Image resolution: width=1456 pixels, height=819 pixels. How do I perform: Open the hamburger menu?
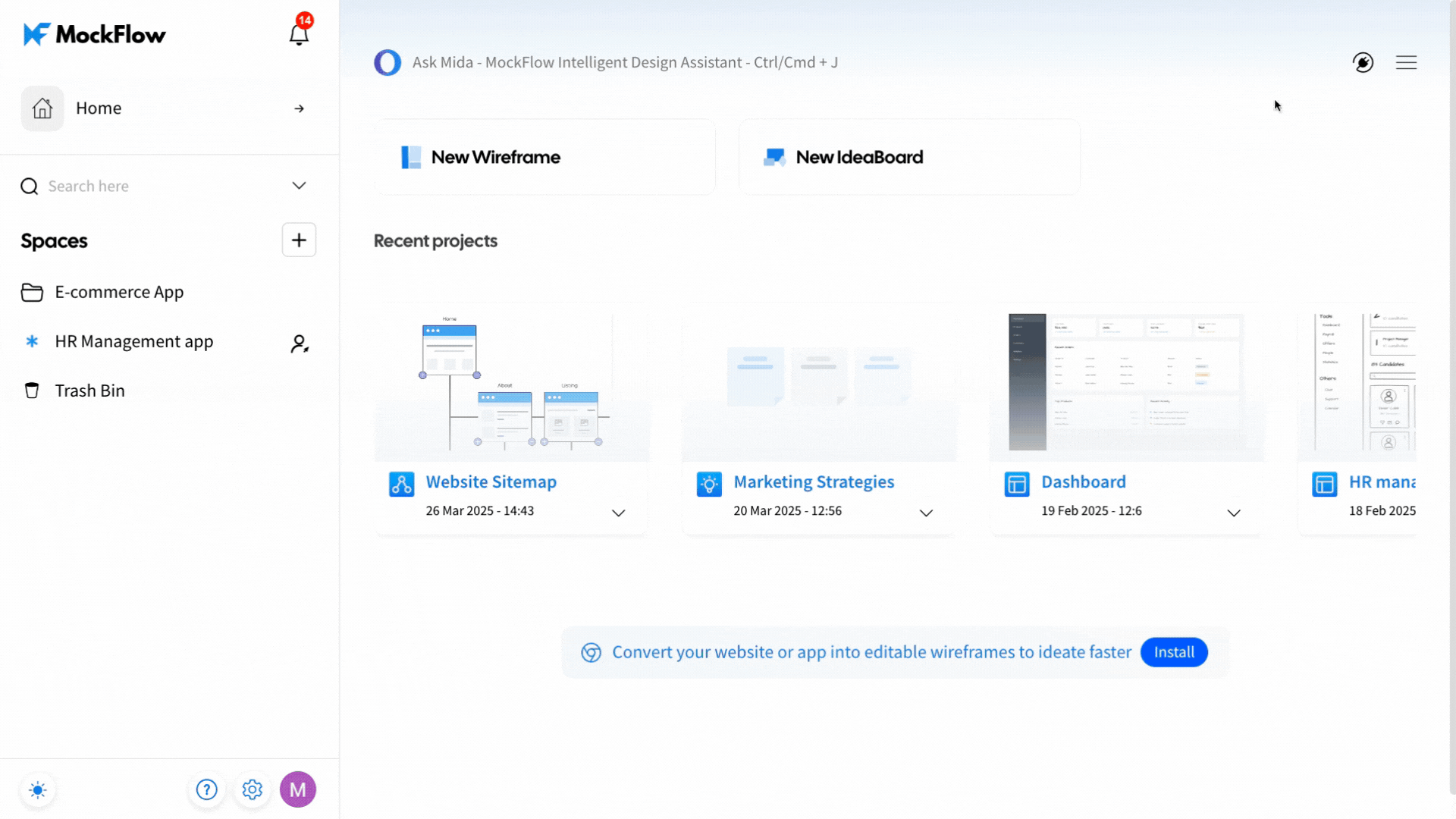coord(1407,62)
